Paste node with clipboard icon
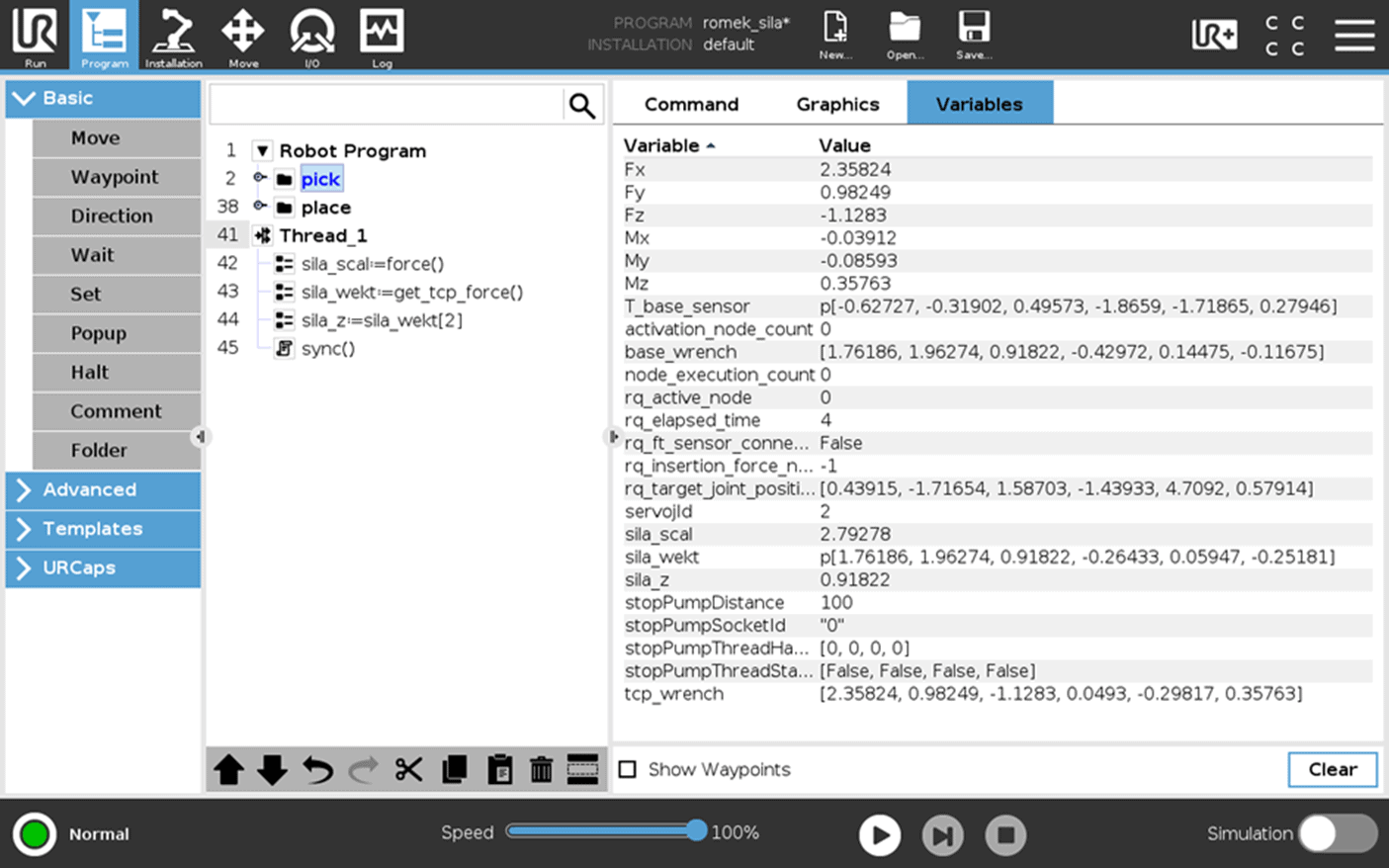 coord(499,769)
